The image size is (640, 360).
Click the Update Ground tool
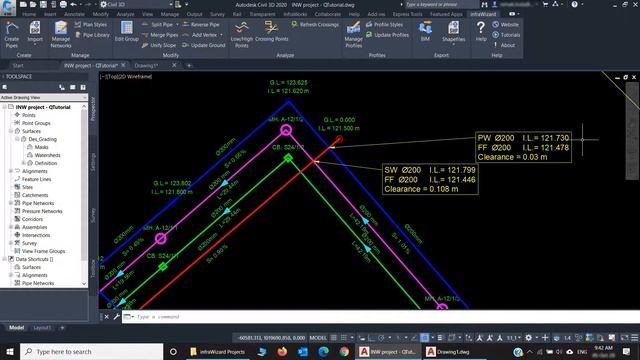pyautogui.click(x=204, y=45)
